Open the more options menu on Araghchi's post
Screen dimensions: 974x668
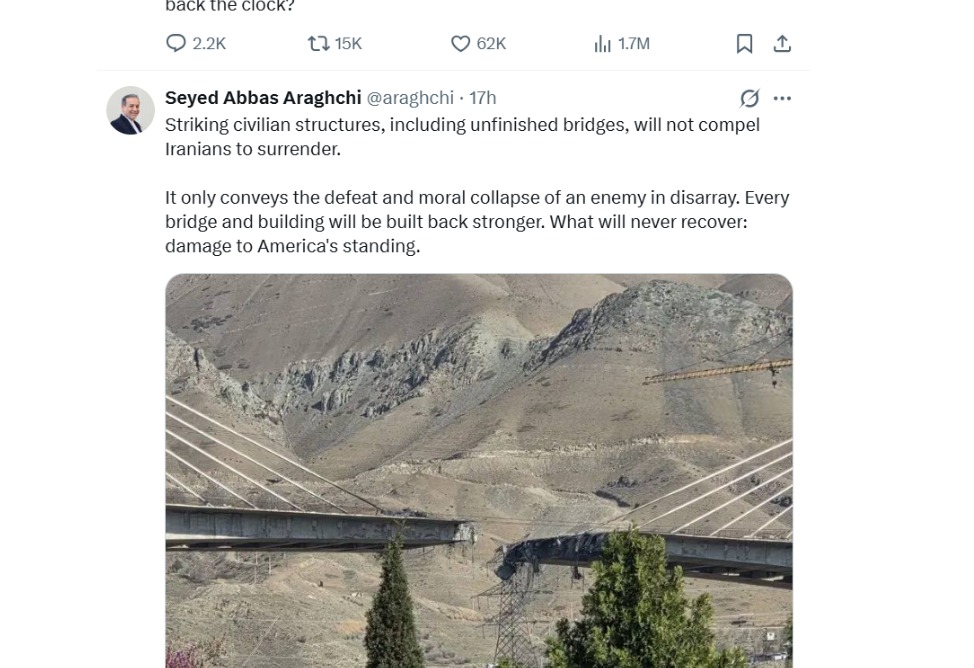tap(782, 97)
